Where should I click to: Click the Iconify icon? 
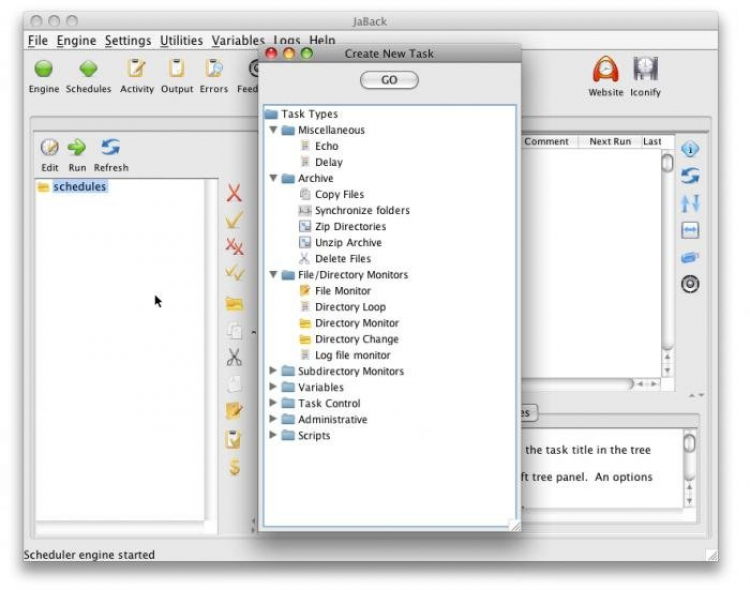coord(645,70)
